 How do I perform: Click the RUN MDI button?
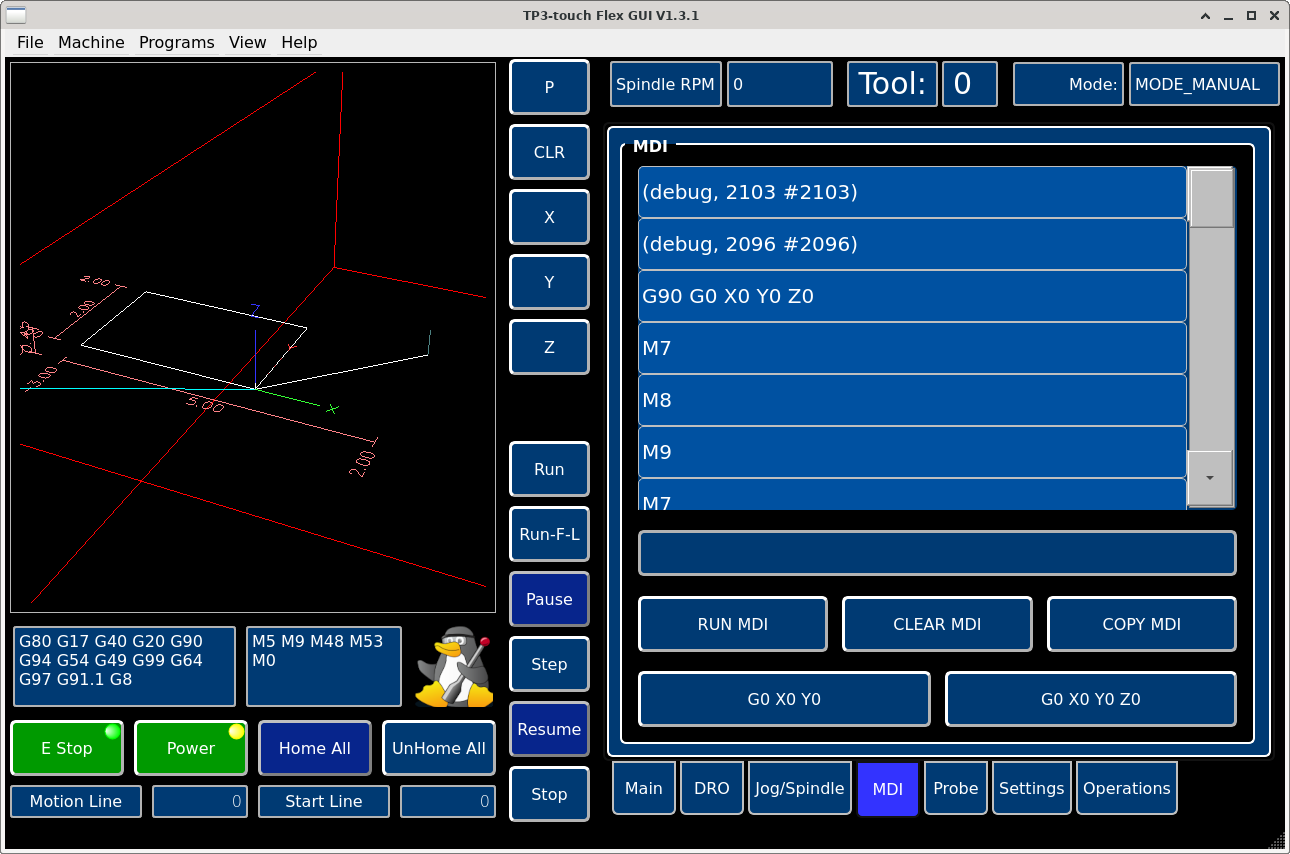(732, 624)
